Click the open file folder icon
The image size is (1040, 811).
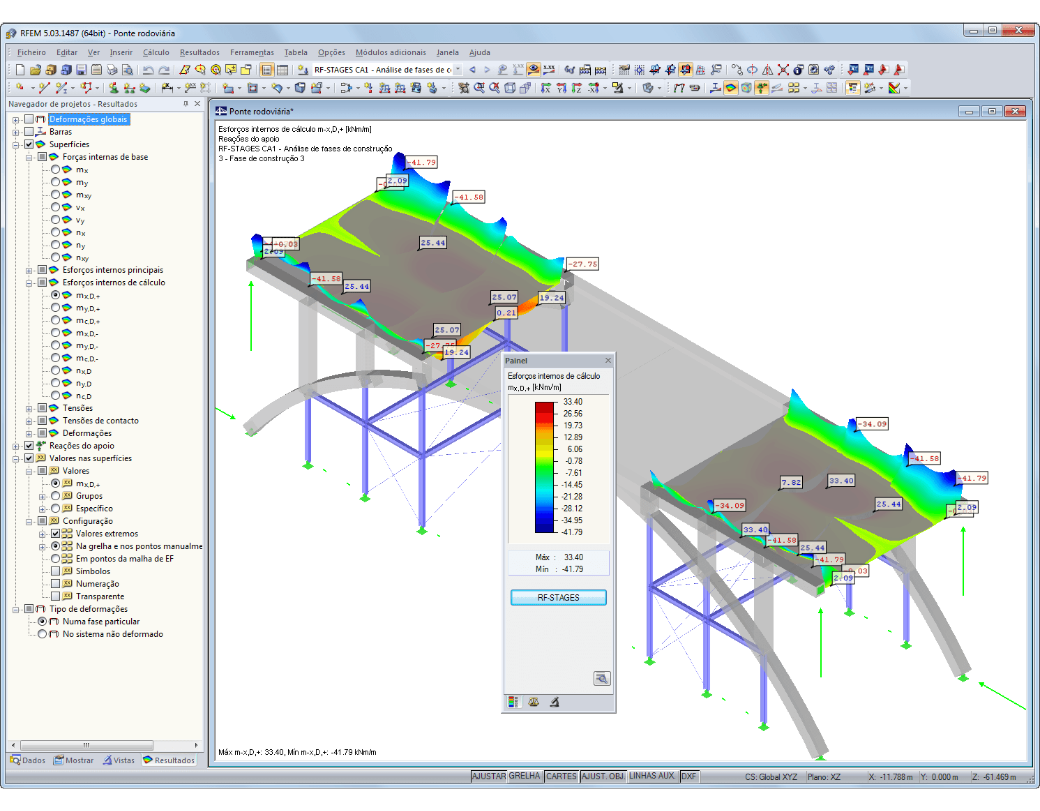35,70
